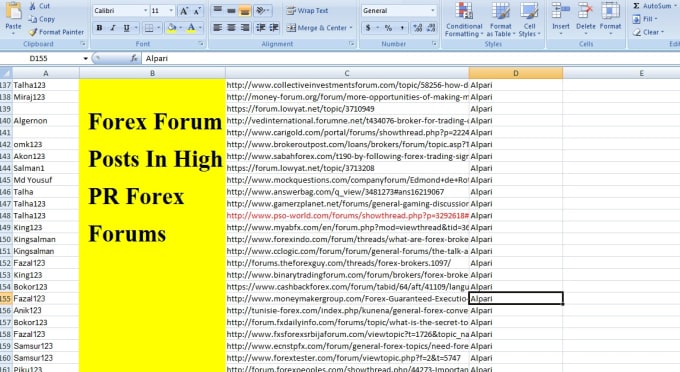Middle-align the cell contents

(x=231, y=10)
